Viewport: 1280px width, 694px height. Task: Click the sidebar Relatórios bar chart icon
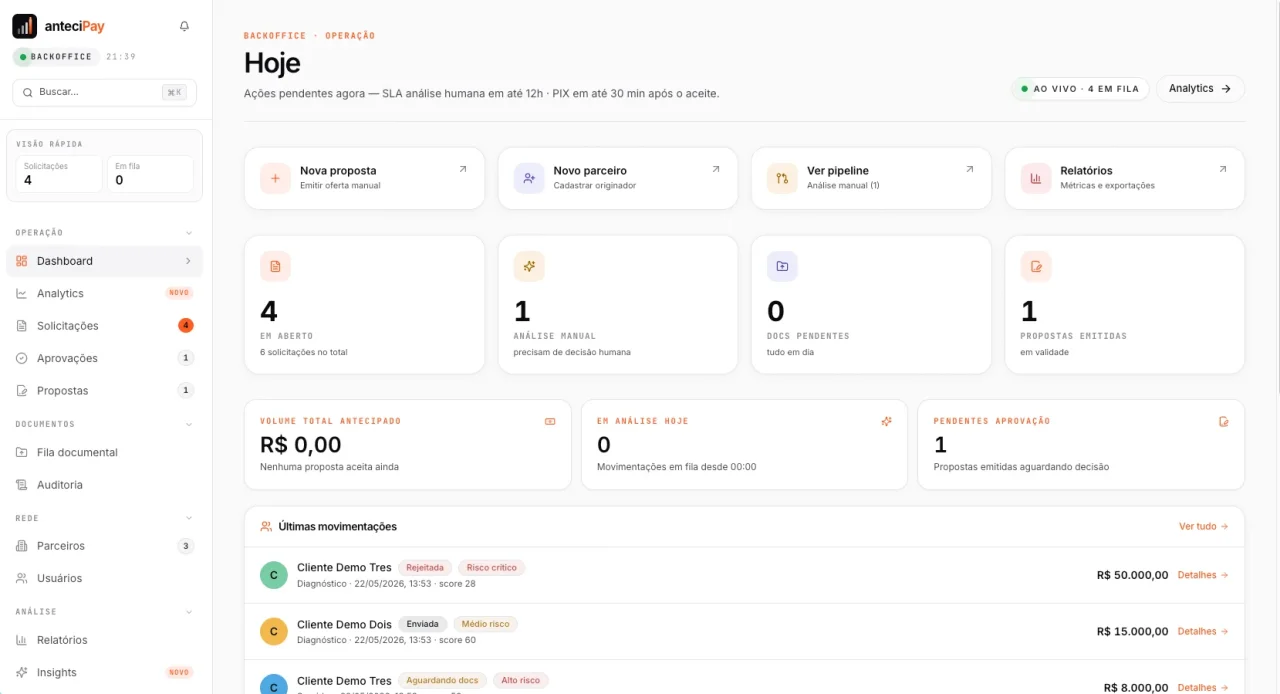(22, 640)
